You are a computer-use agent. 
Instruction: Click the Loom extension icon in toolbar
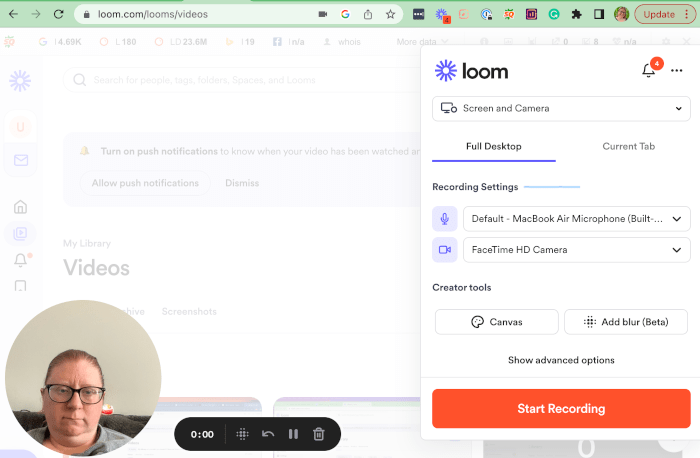point(442,15)
